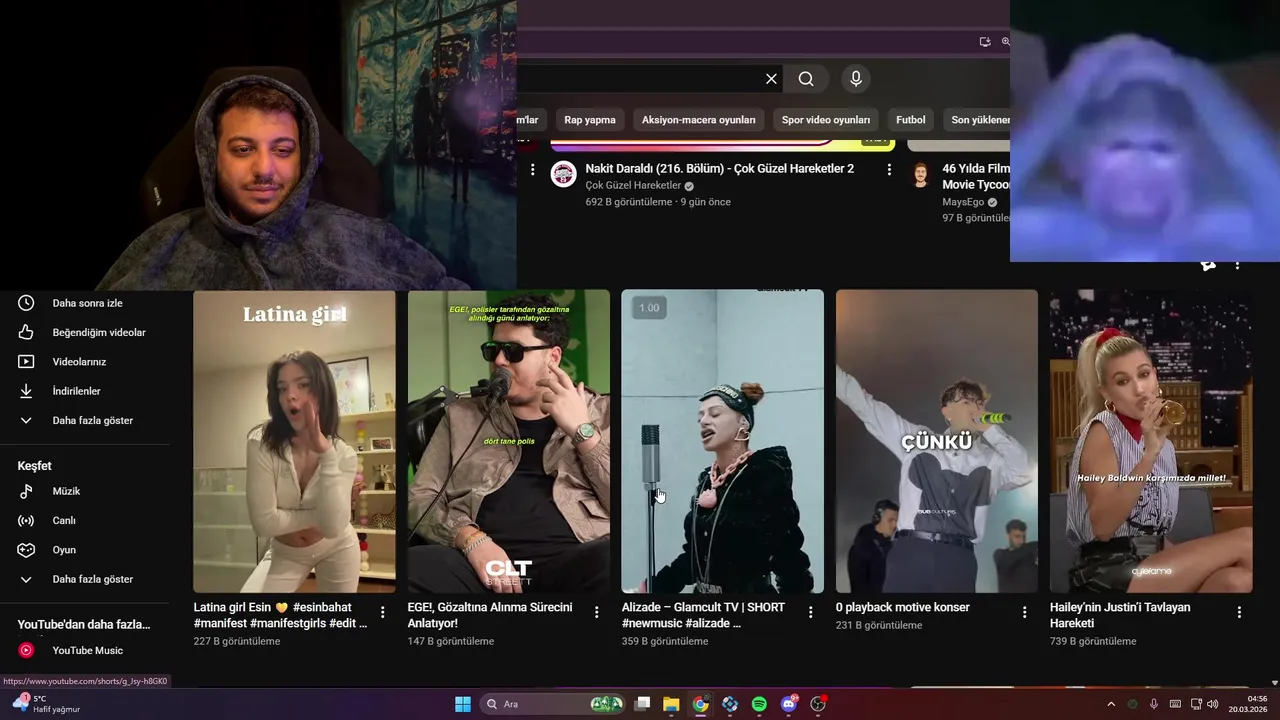Open options for Hailey'nin Justin'i short
Viewport: 1280px width, 720px height.
[x=1239, y=612]
